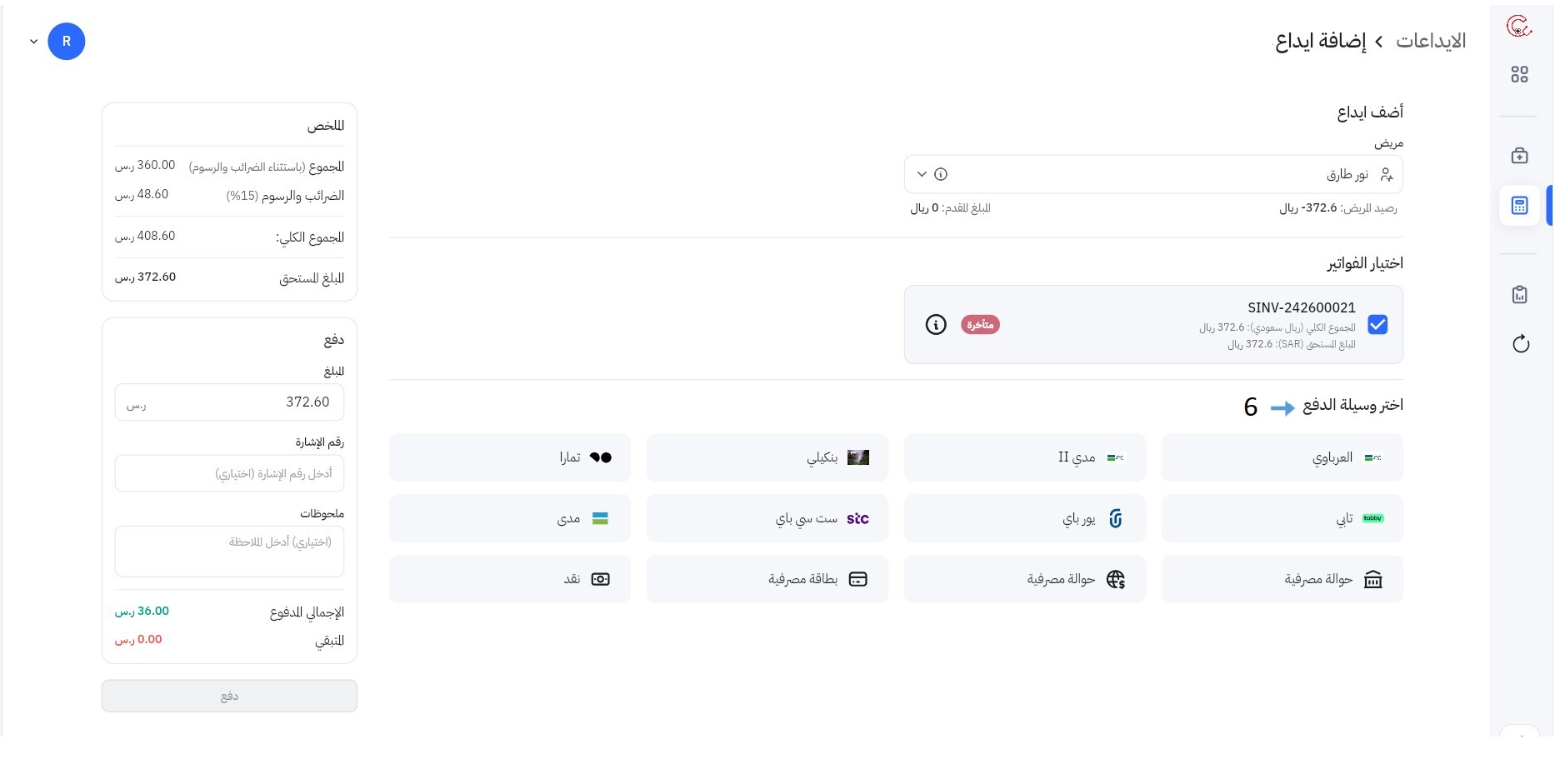Go back to الايداعات breadcrumb
The image size is (1555, 784).
[x=1430, y=41]
